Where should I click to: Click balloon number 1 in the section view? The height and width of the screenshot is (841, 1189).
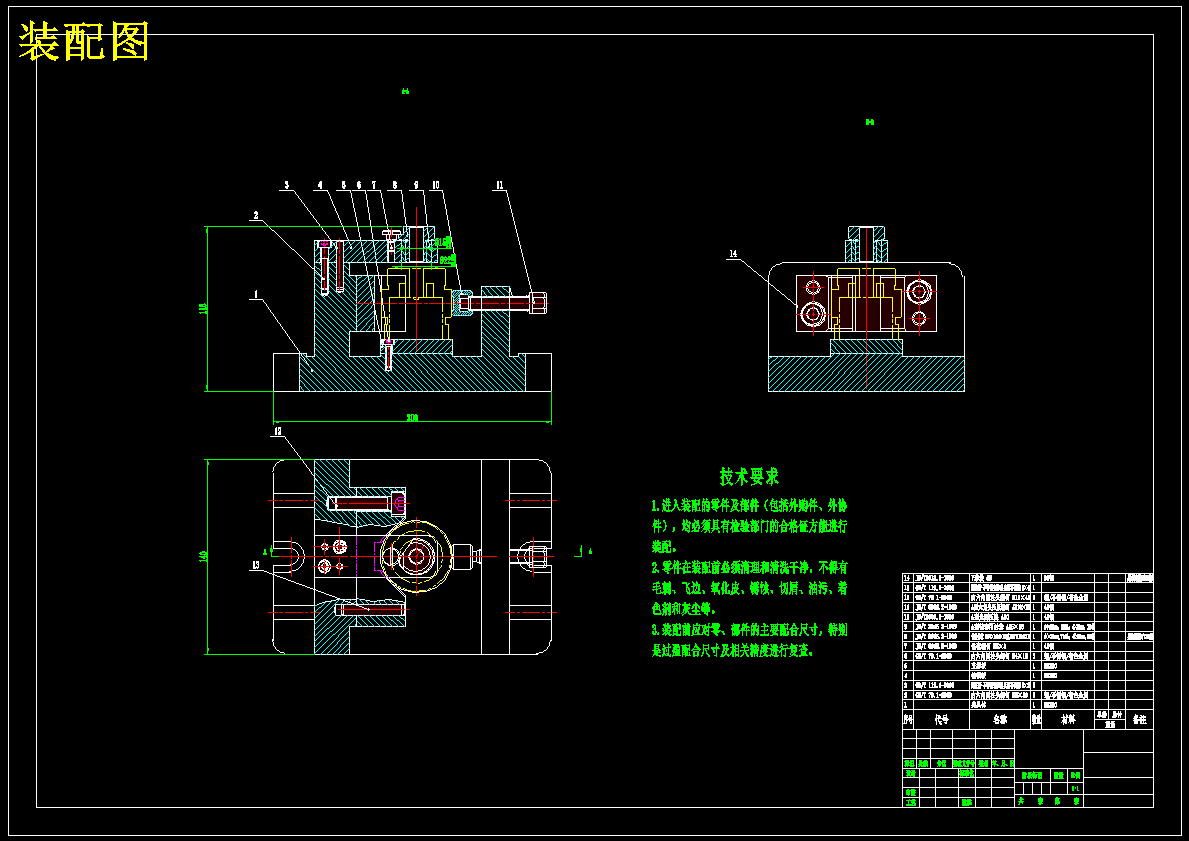(256, 293)
